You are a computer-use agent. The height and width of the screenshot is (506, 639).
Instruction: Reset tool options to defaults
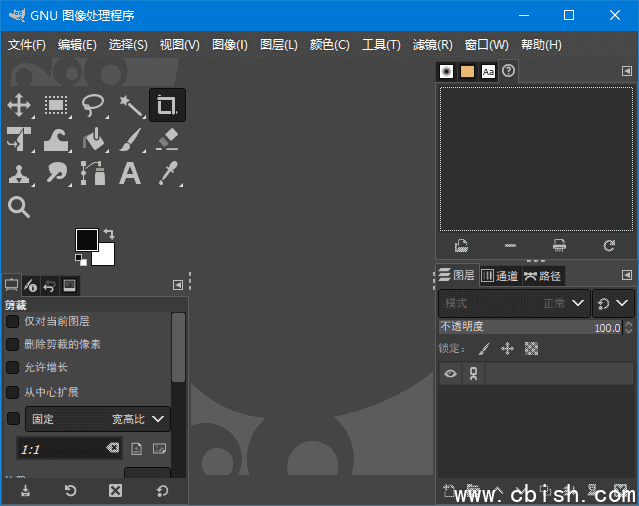[162, 491]
